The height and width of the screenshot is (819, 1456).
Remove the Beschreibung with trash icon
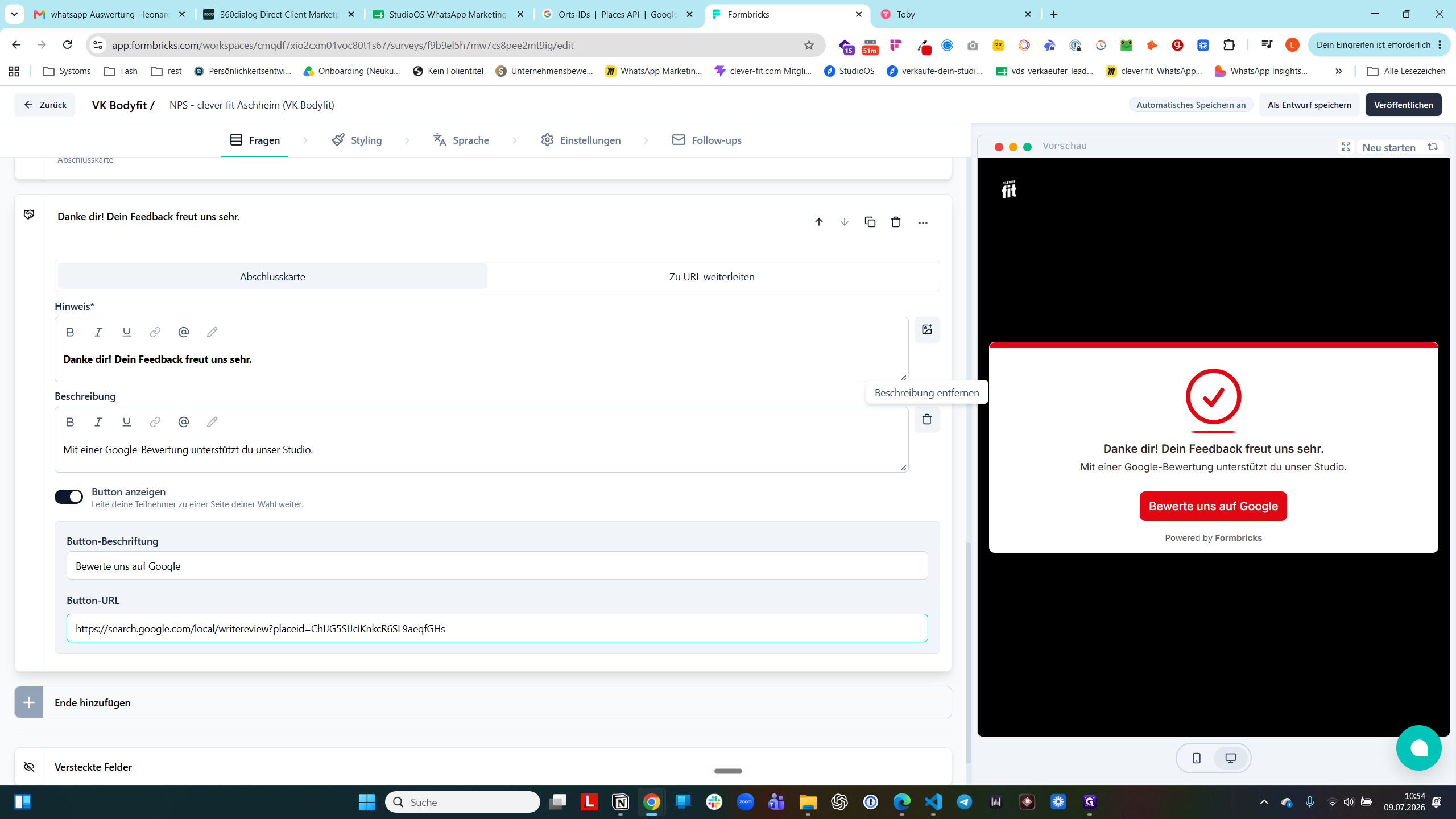tap(927, 419)
